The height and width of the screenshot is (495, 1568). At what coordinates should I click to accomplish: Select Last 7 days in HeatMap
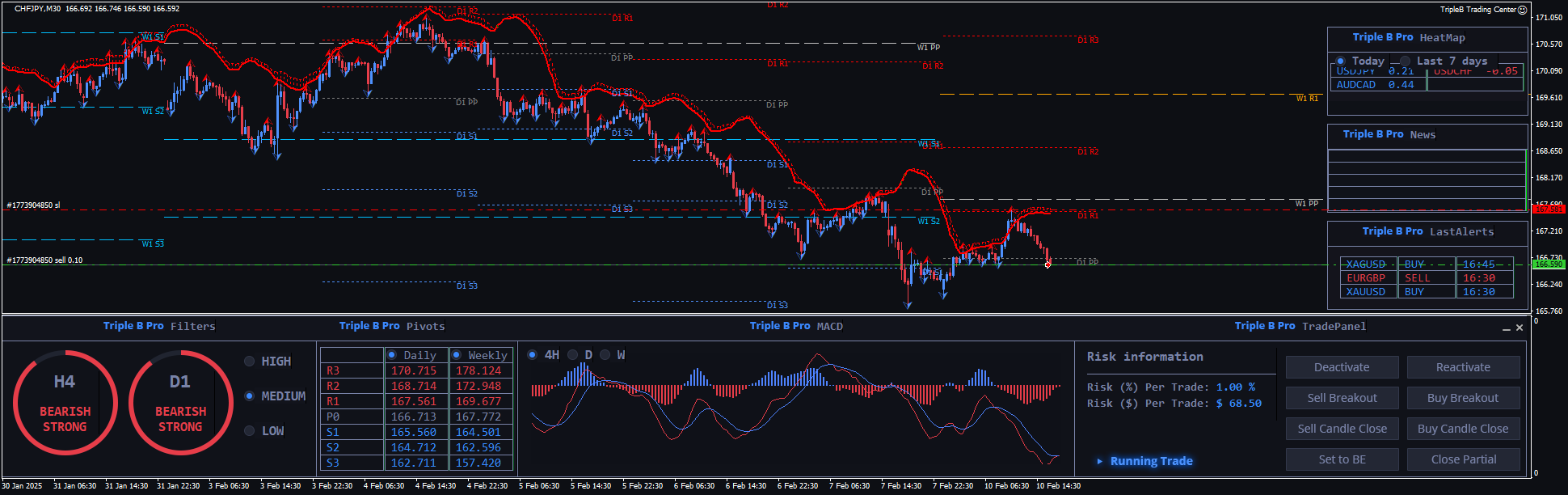[1406, 61]
